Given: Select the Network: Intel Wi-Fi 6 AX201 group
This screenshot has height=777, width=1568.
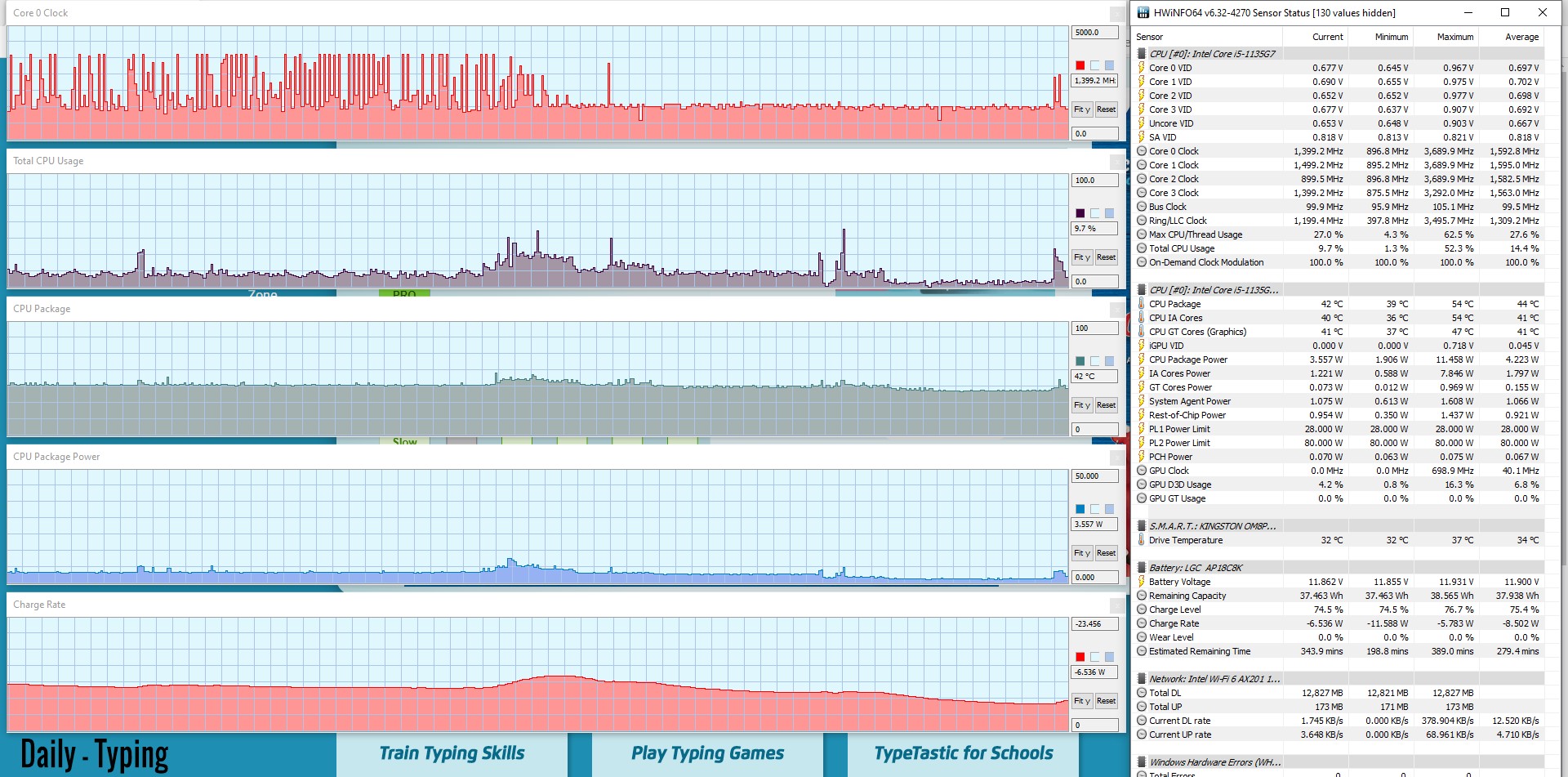Looking at the screenshot, I should pyautogui.click(x=1214, y=679).
